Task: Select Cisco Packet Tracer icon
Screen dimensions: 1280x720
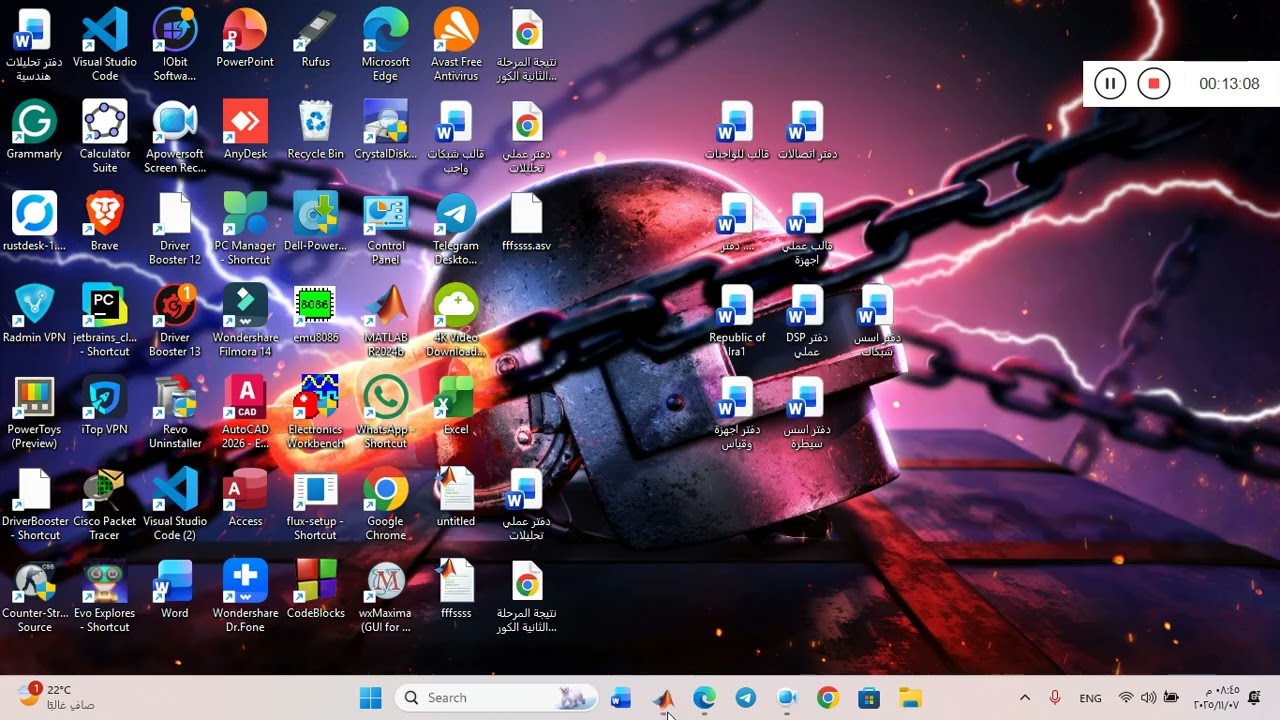Action: click(105, 506)
